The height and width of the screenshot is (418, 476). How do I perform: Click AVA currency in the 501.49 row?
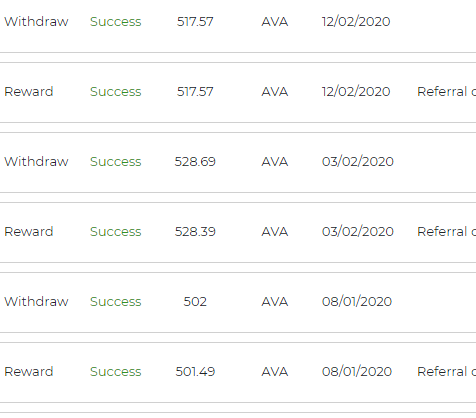click(274, 372)
